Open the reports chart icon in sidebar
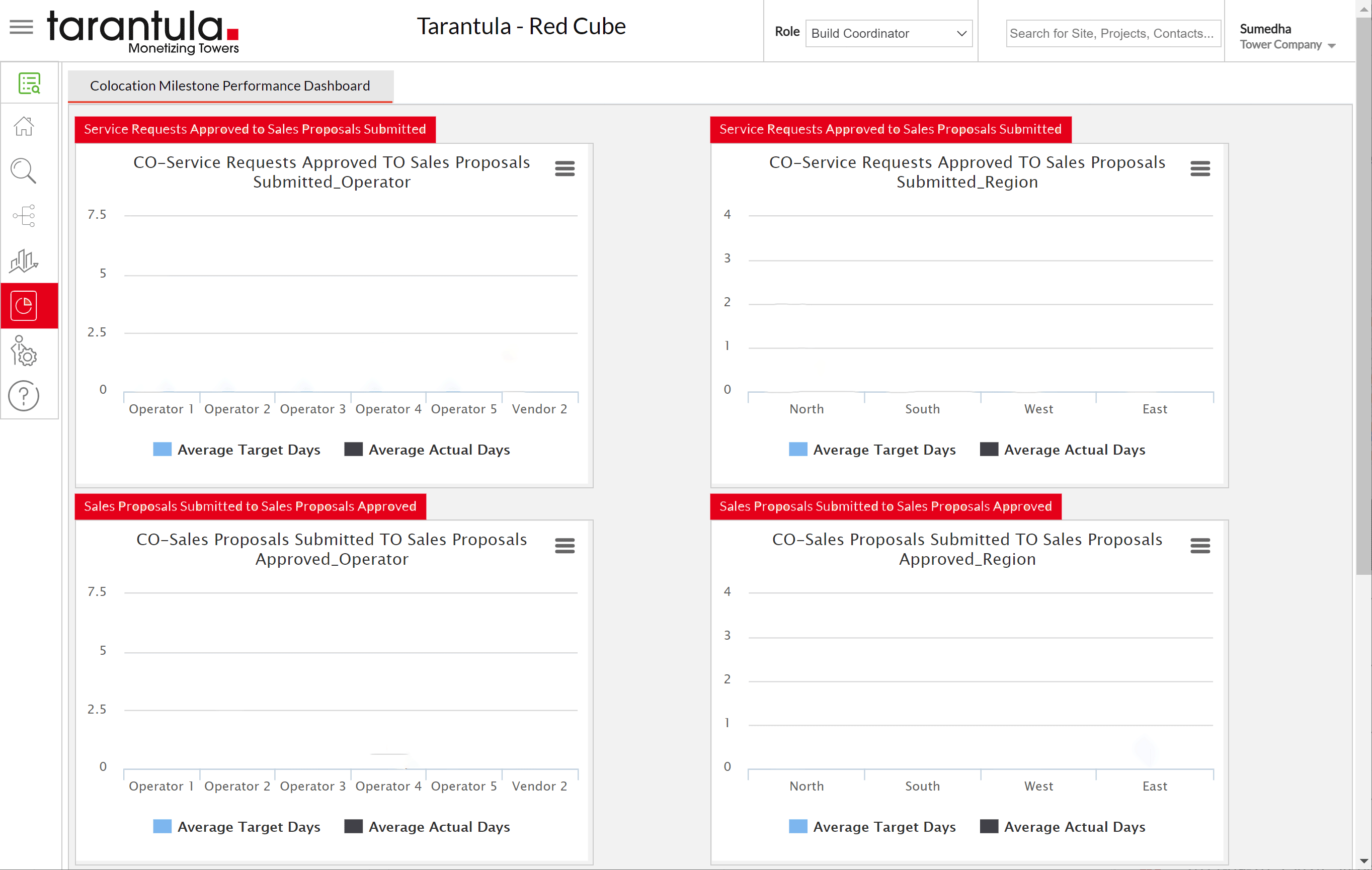The height and width of the screenshot is (870, 1372). (x=23, y=261)
